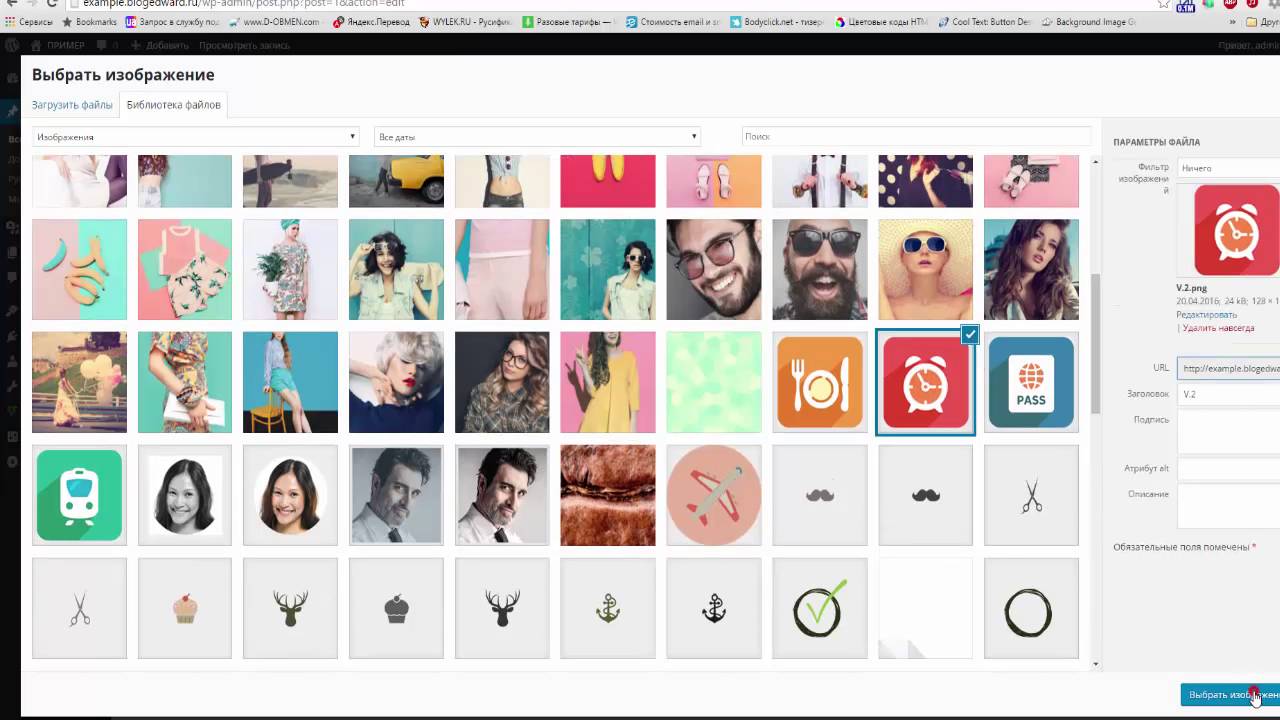Open the Яндекс.Перевод bookmark
1280x720 pixels.
pyautogui.click(x=371, y=22)
